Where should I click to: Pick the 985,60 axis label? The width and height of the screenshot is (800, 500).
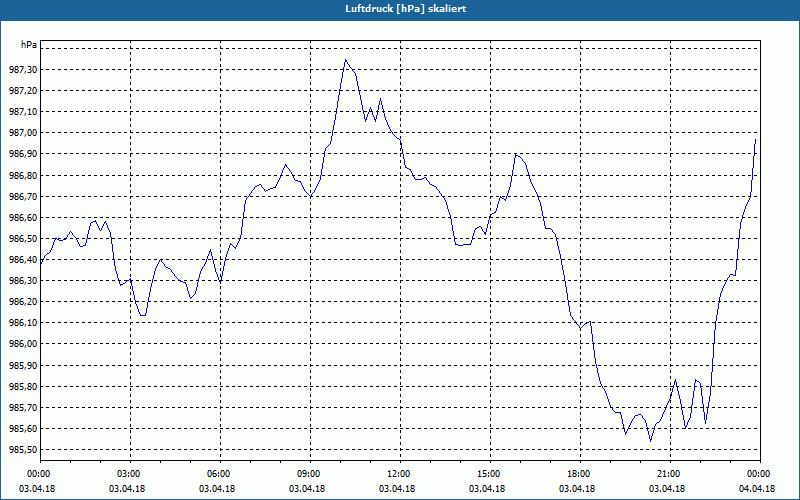(x=23, y=429)
